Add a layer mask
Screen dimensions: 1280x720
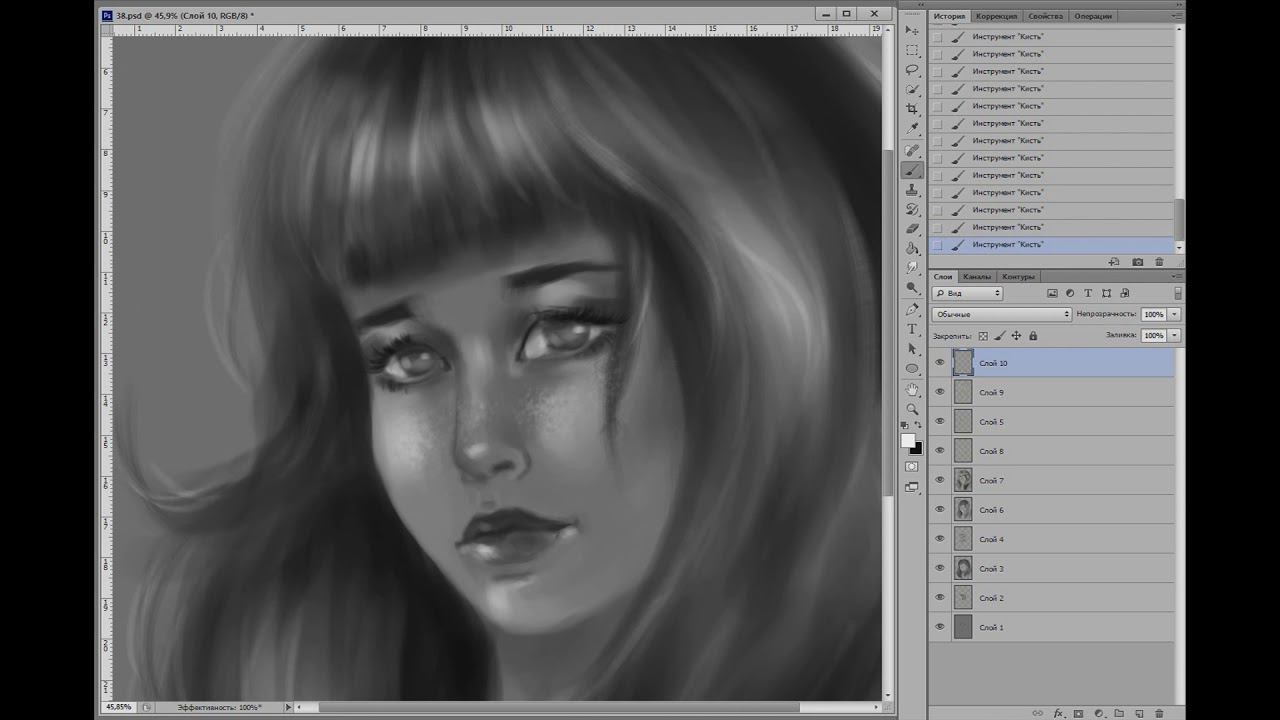point(1078,713)
